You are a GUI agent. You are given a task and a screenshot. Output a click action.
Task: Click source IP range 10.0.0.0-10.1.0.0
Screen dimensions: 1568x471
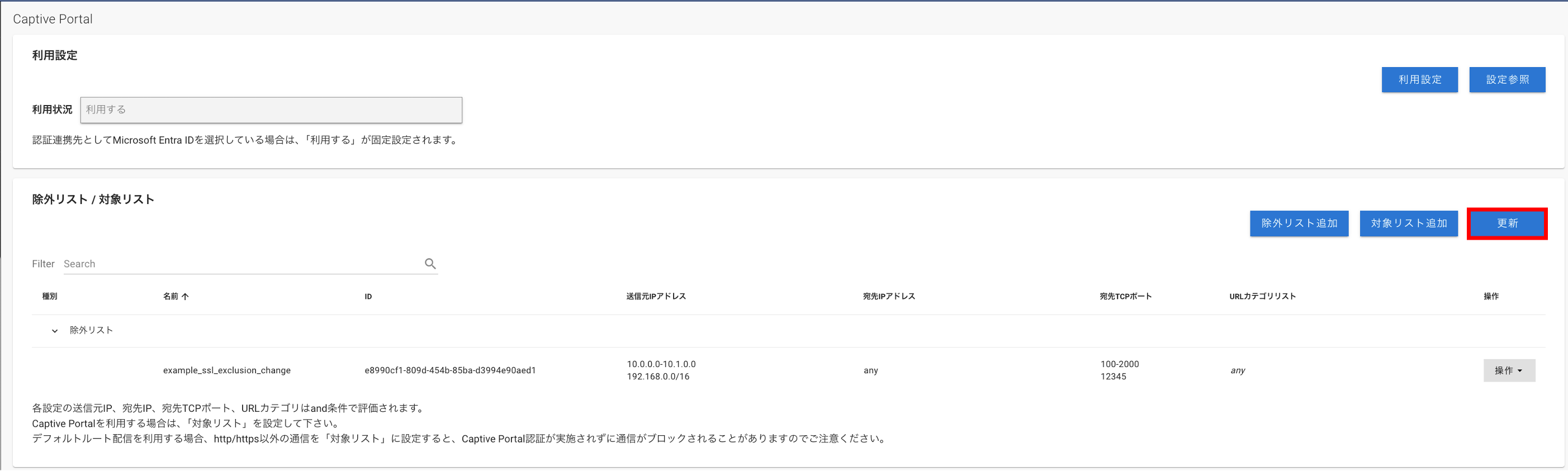661,364
